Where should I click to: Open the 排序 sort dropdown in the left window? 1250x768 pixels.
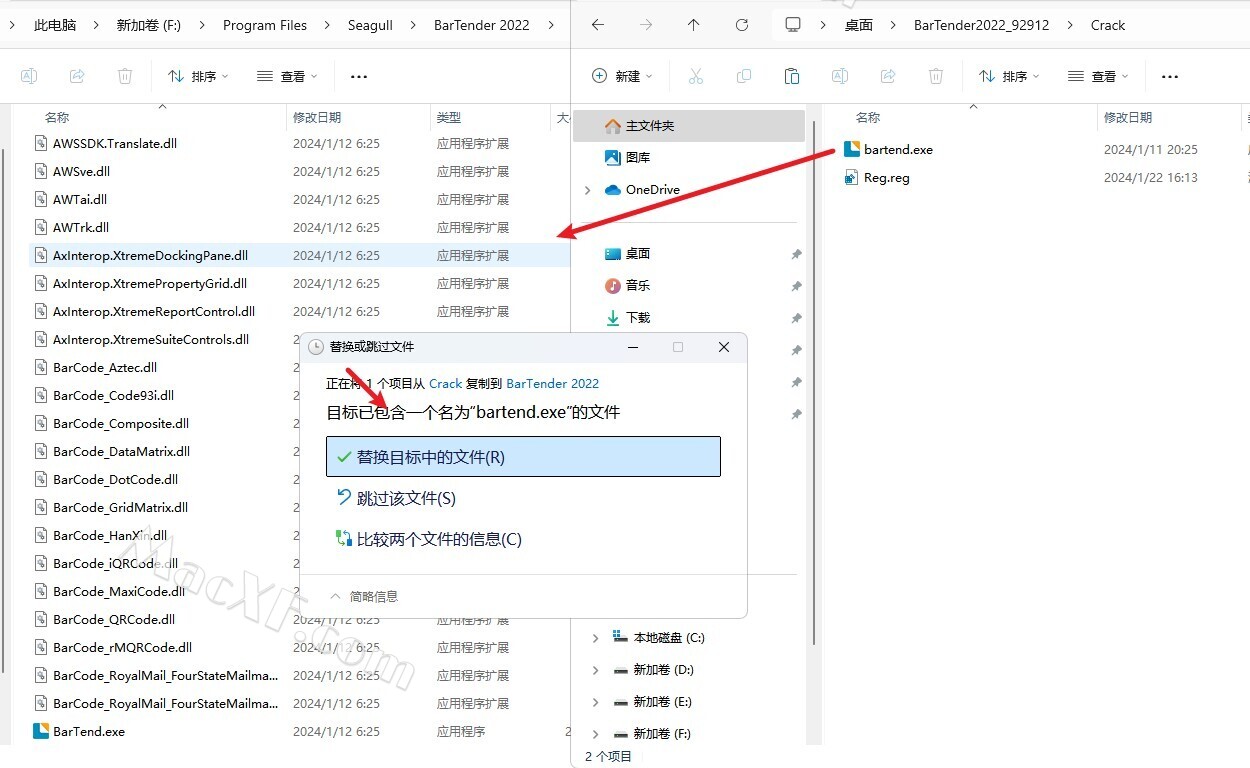click(198, 76)
